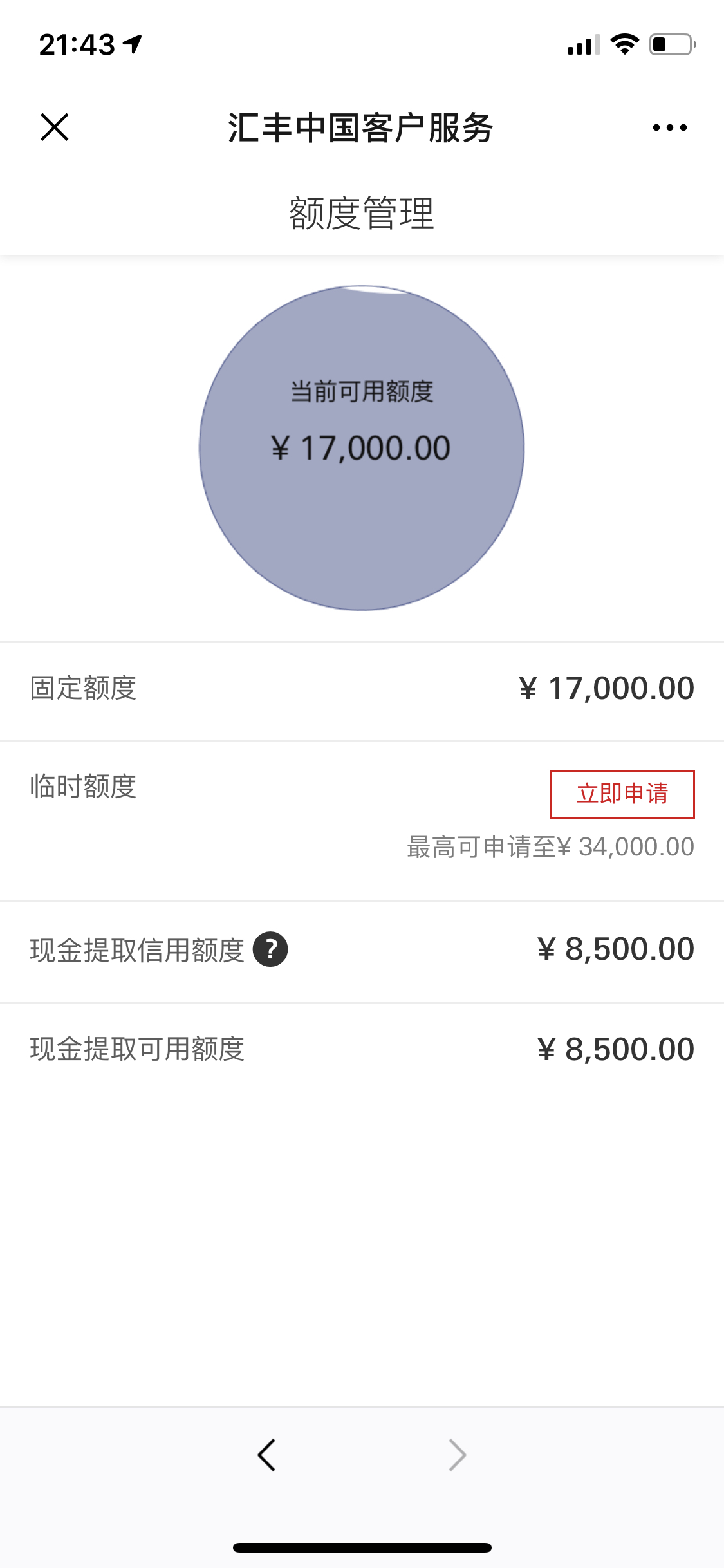This screenshot has width=724, height=1568.
Task: Go forward with the right chevron
Action: (457, 1455)
